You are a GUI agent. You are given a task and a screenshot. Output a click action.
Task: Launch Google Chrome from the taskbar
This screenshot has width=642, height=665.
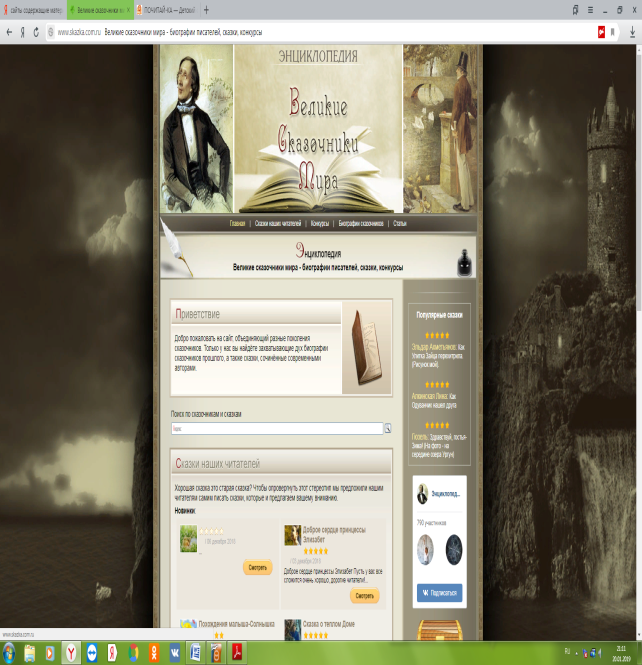coord(133,654)
